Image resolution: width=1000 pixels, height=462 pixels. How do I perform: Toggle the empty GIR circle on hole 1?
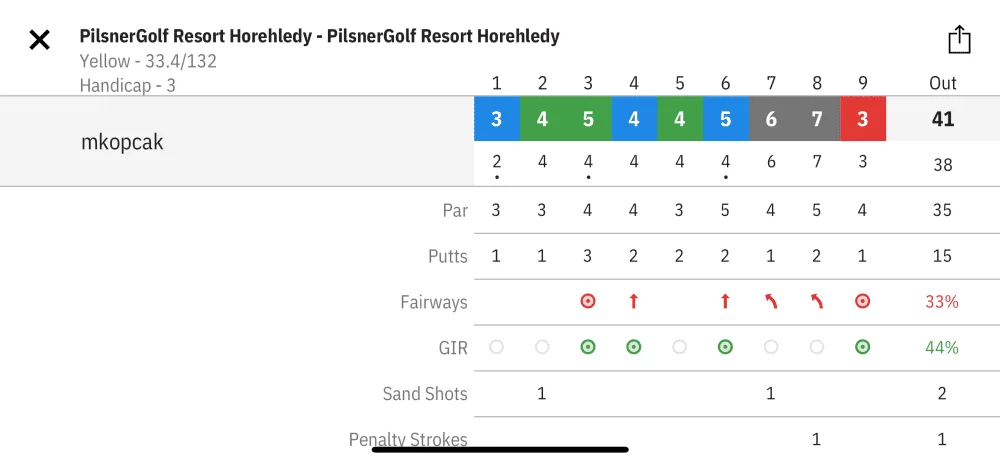(496, 347)
